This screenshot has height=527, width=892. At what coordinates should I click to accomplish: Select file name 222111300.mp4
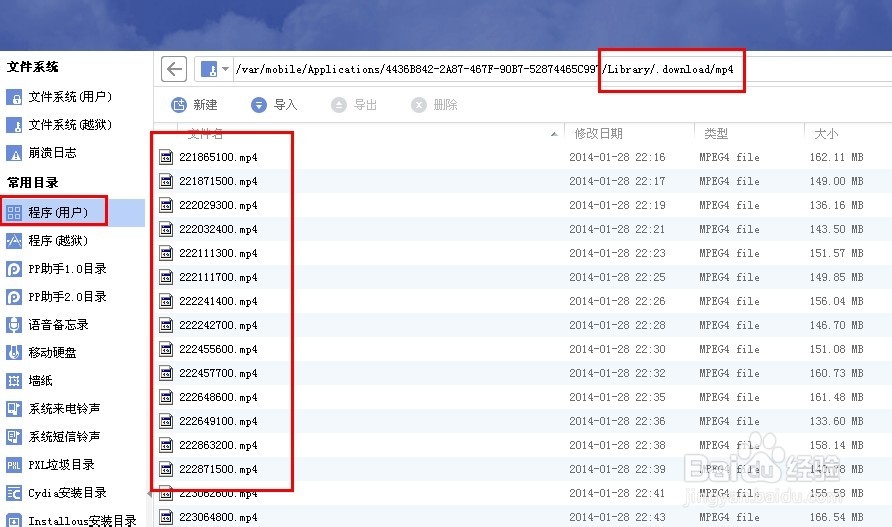click(x=218, y=253)
